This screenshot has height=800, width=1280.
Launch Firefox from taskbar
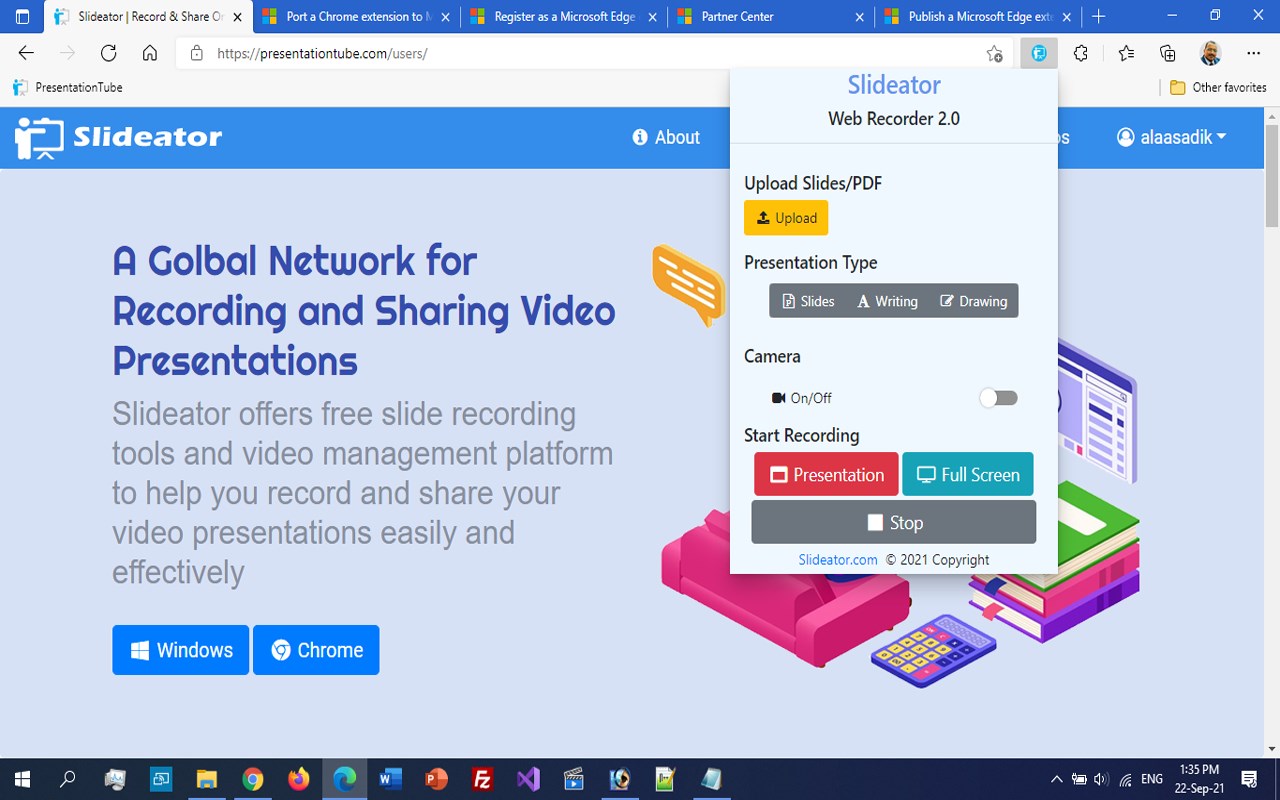point(298,779)
